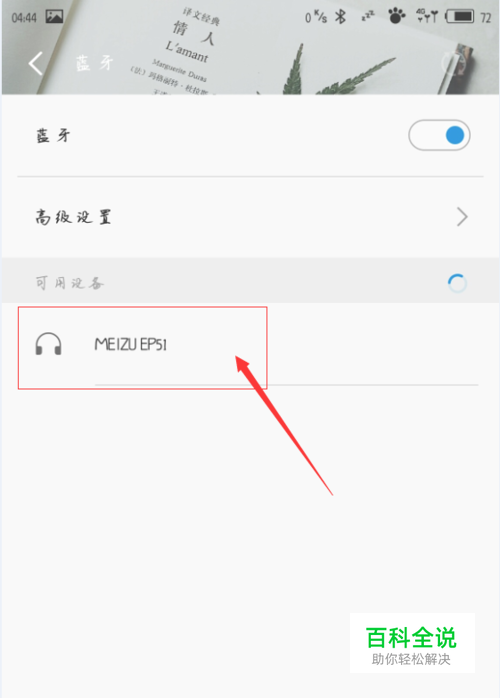Tap the paw print status icon
This screenshot has width=500, height=698.
pos(396,16)
